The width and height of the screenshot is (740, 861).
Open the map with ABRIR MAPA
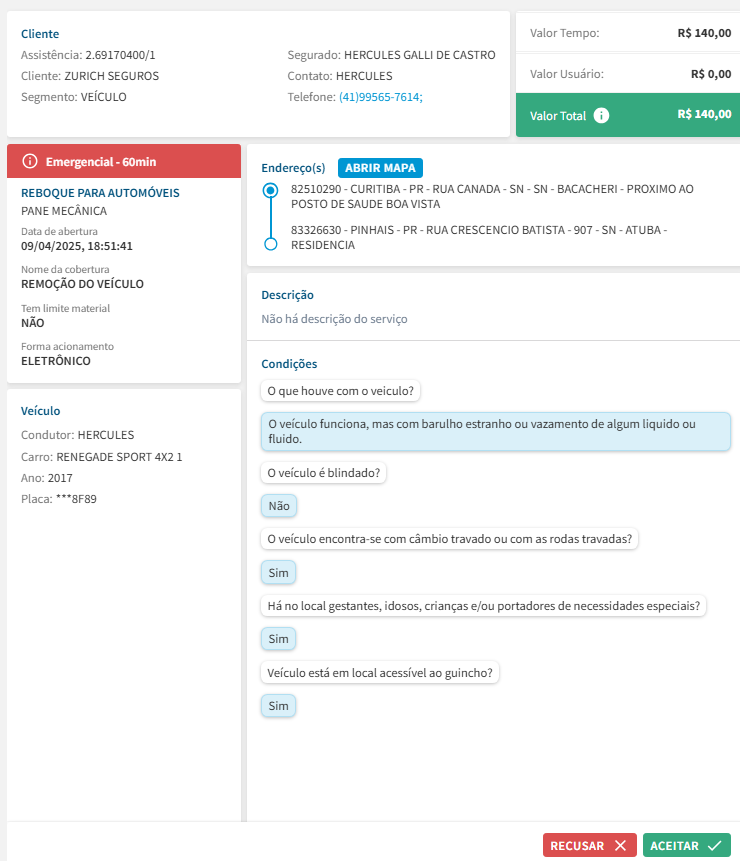(x=380, y=168)
